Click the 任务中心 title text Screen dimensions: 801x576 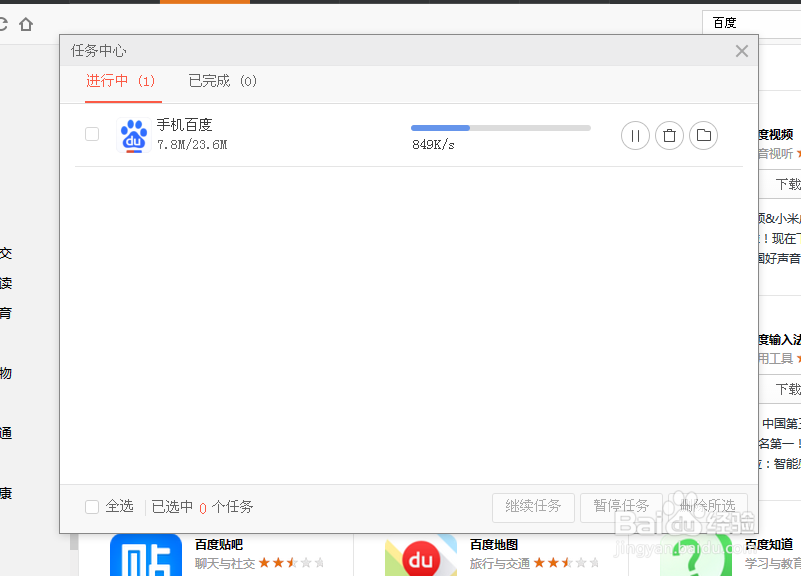click(99, 51)
